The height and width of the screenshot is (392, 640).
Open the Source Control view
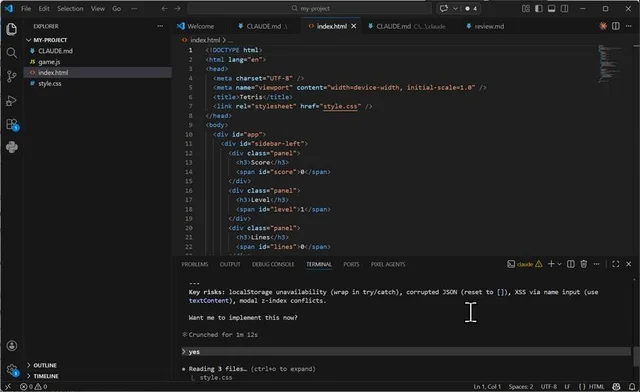pos(11,76)
